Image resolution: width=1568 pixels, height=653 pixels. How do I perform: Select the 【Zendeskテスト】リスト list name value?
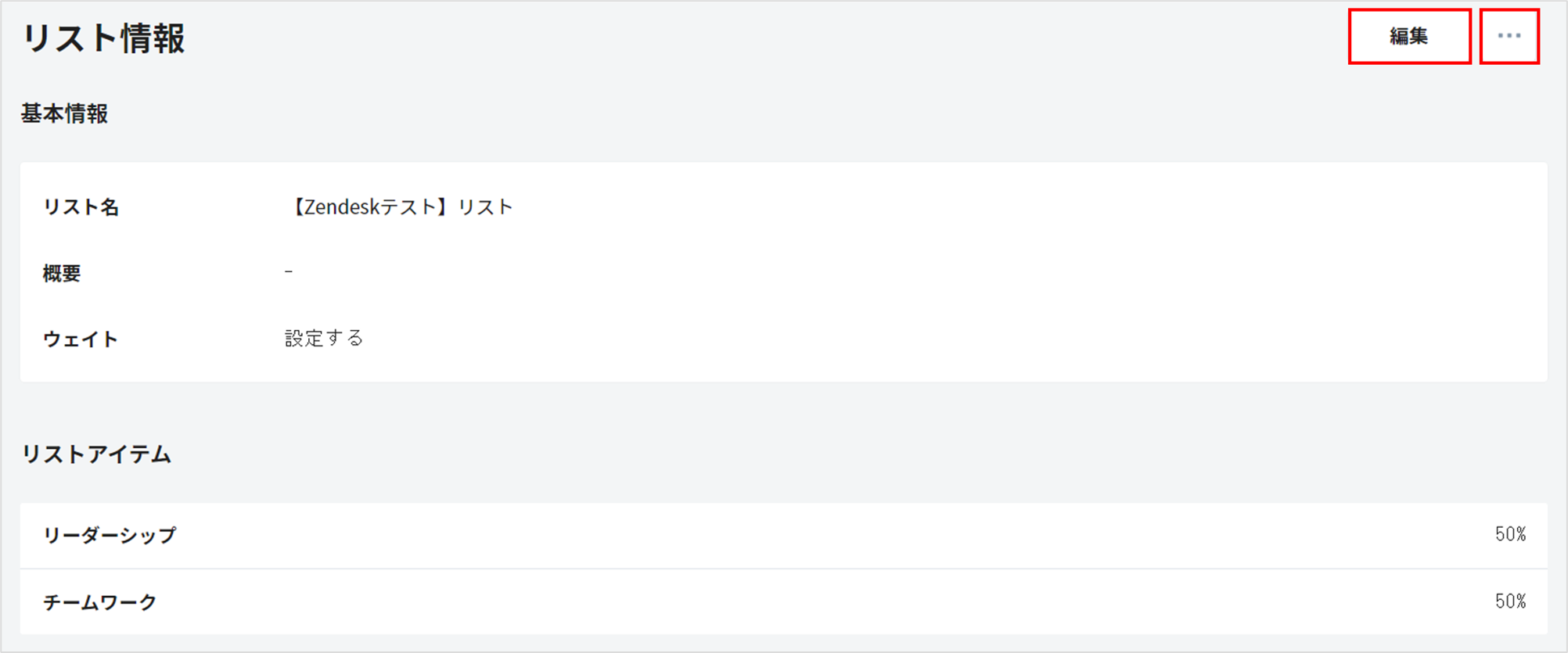(x=400, y=207)
